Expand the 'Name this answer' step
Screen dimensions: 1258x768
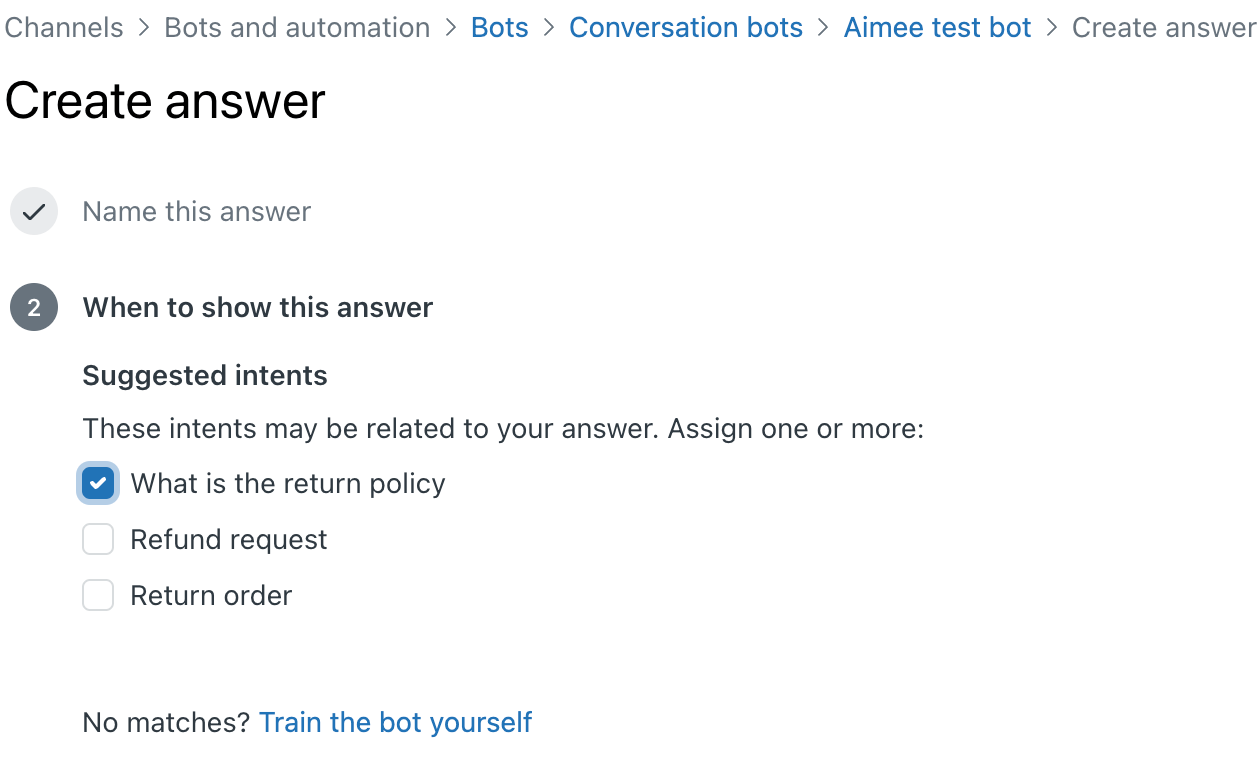click(196, 211)
